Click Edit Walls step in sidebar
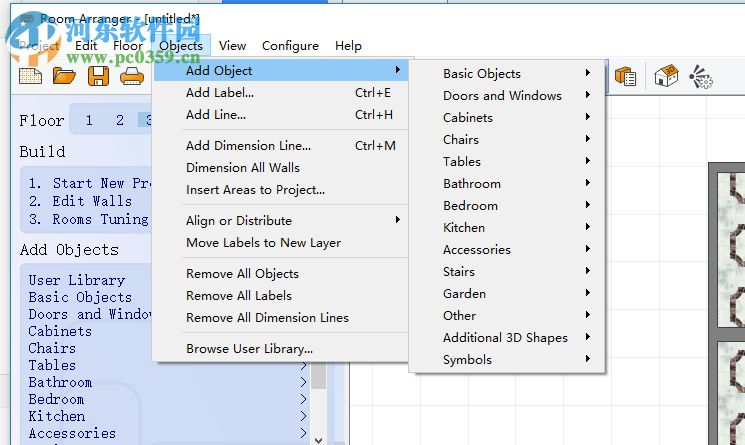The width and height of the screenshot is (745, 445). (80, 201)
